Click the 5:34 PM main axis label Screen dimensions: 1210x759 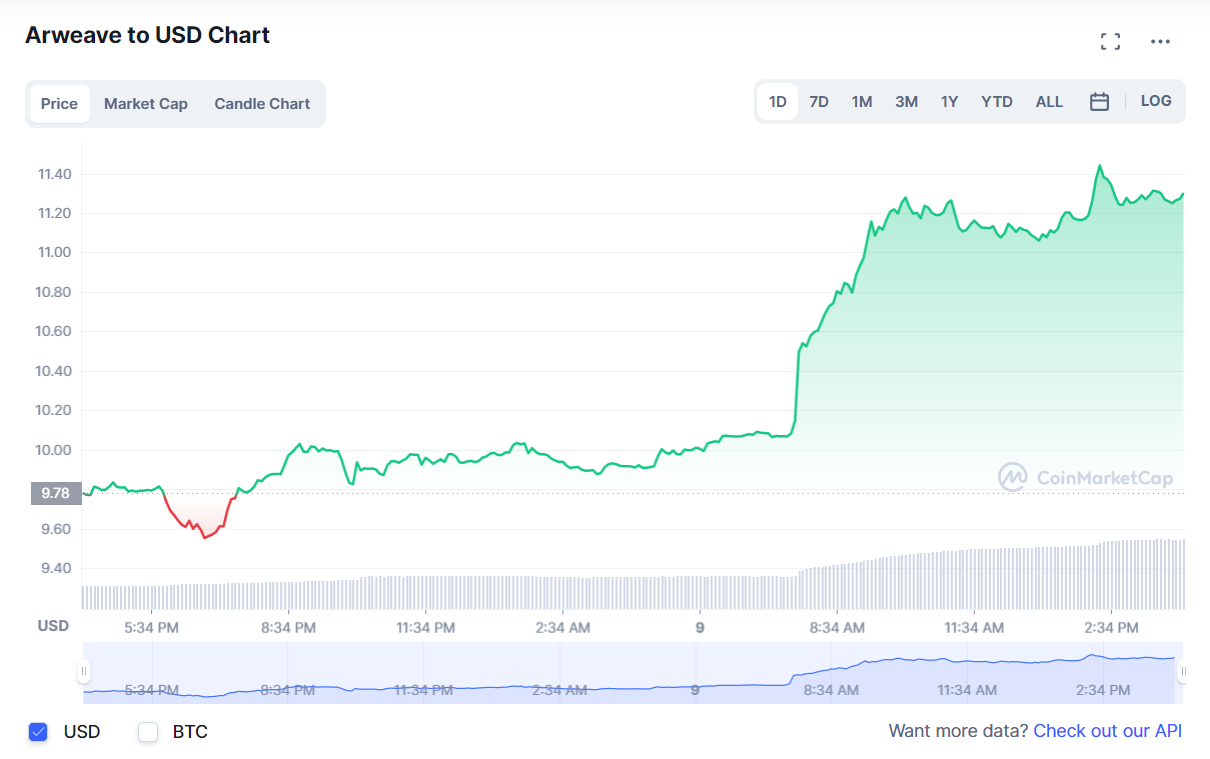click(152, 628)
